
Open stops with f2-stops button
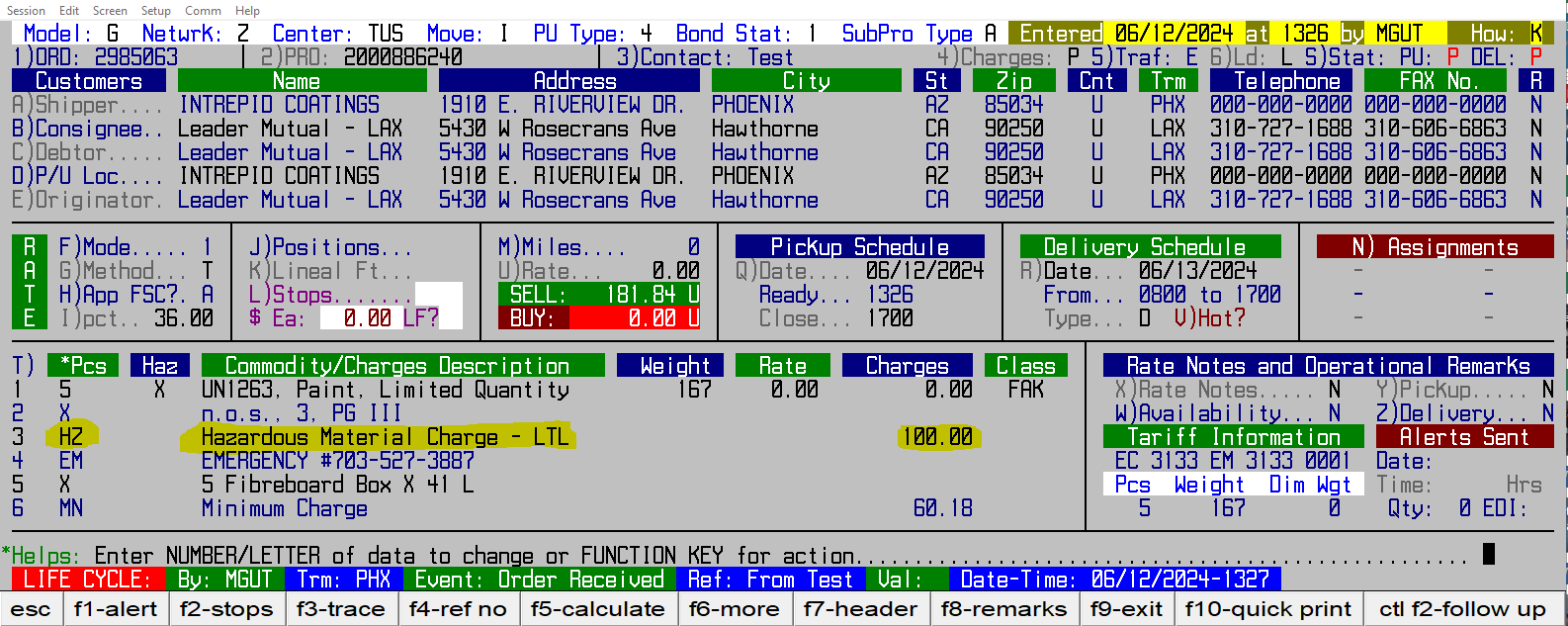[x=226, y=609]
